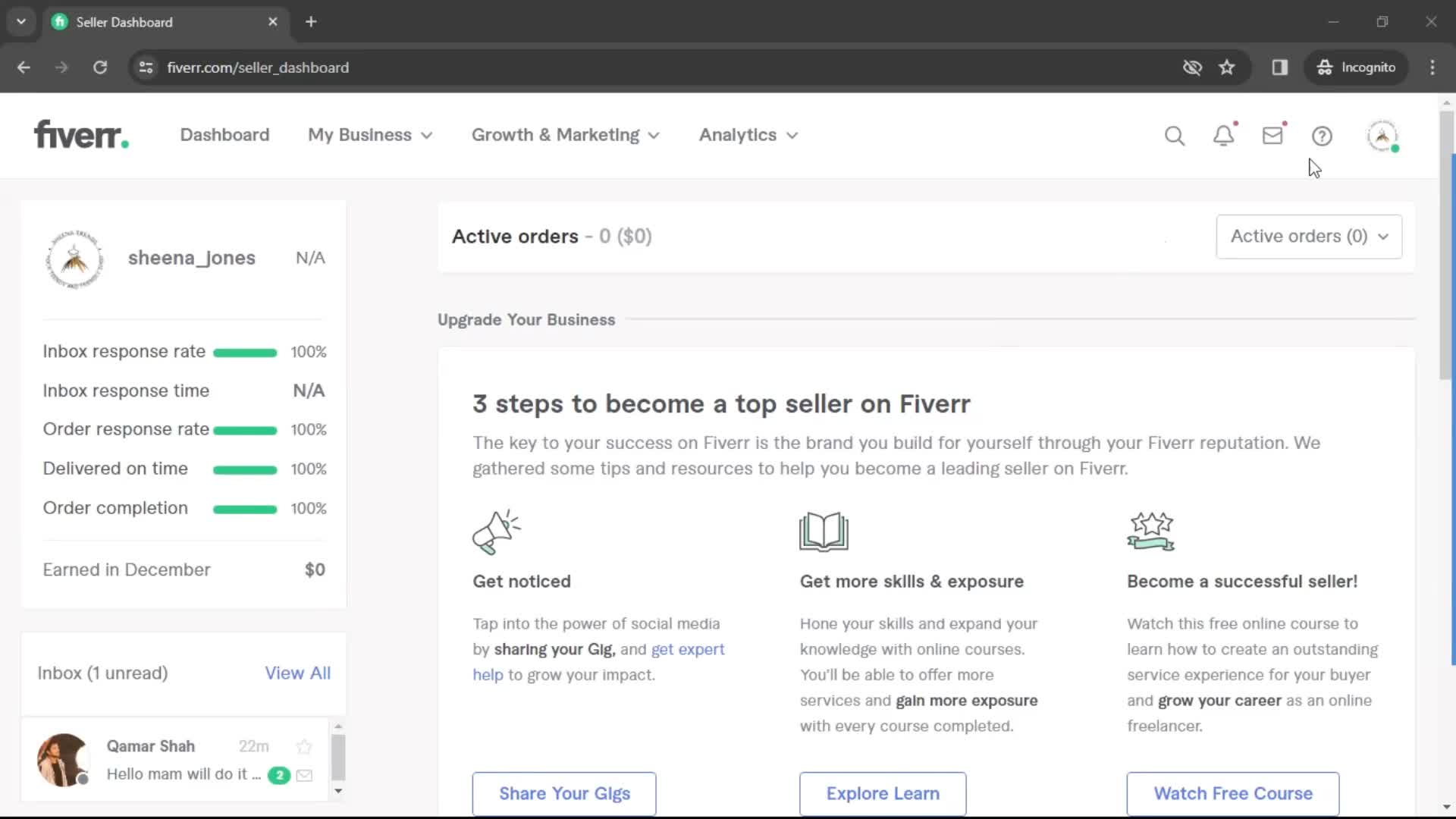Open the search magnifier icon
1456x819 pixels.
[x=1175, y=135]
